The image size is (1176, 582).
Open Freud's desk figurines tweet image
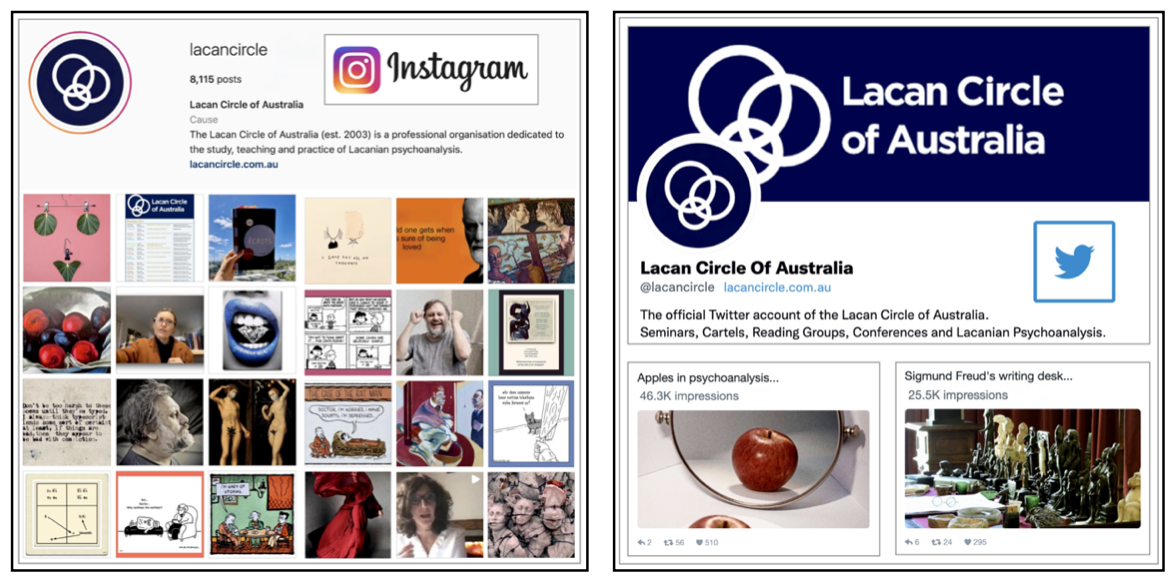point(1023,469)
